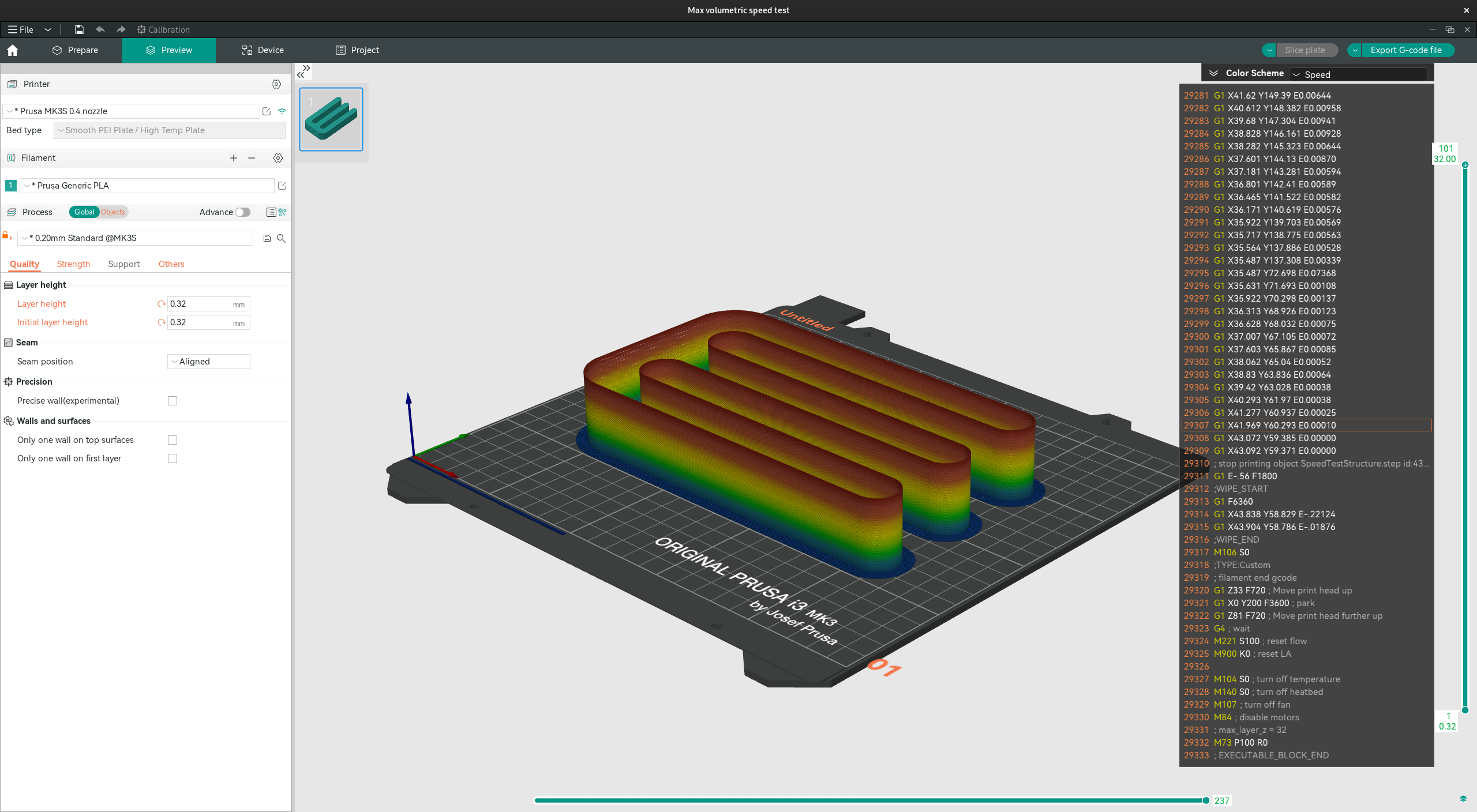Open the Prusa MK3S printer preset dropdown
1477x812 pixels.
coord(132,111)
